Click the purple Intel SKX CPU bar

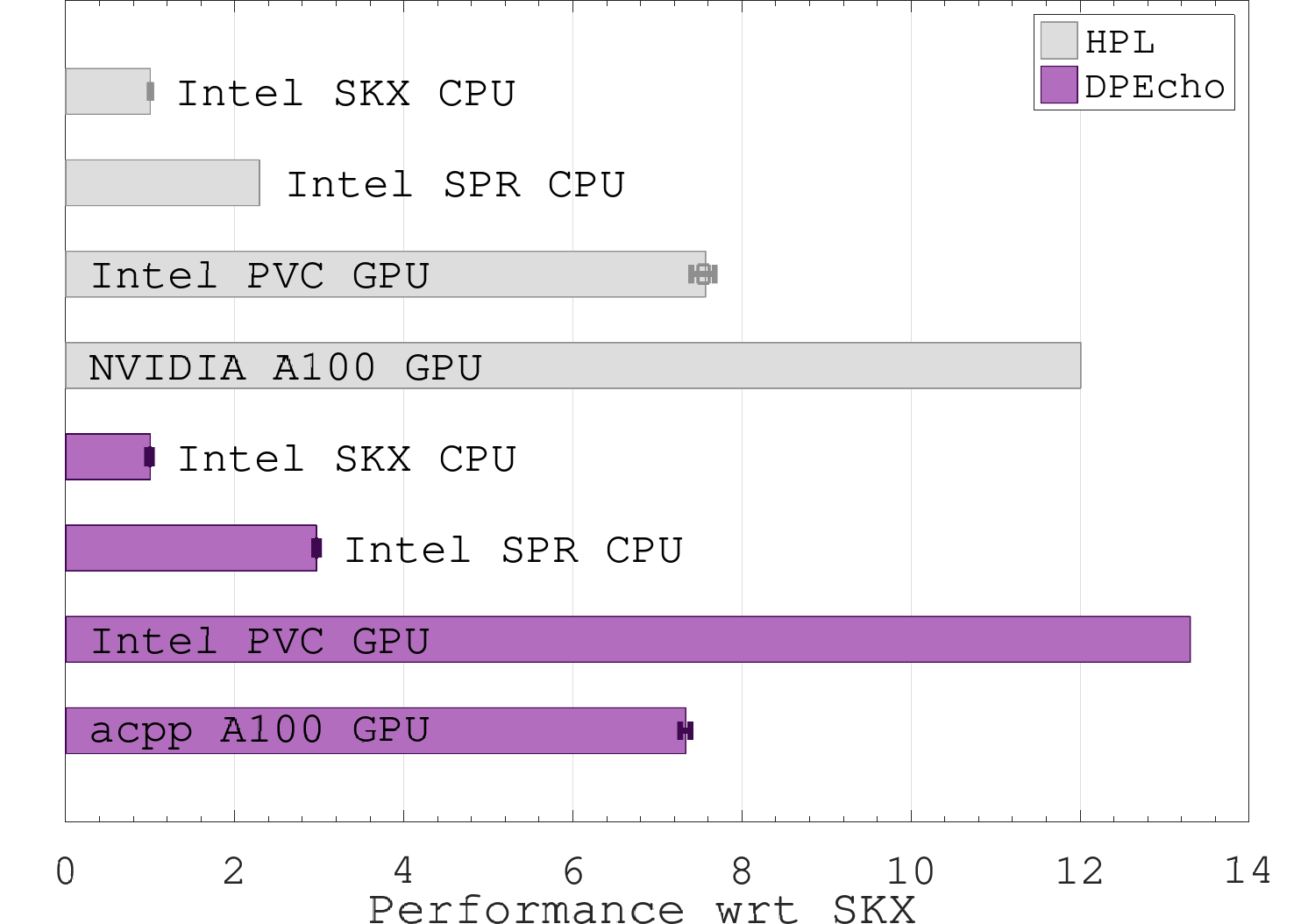pos(107,457)
